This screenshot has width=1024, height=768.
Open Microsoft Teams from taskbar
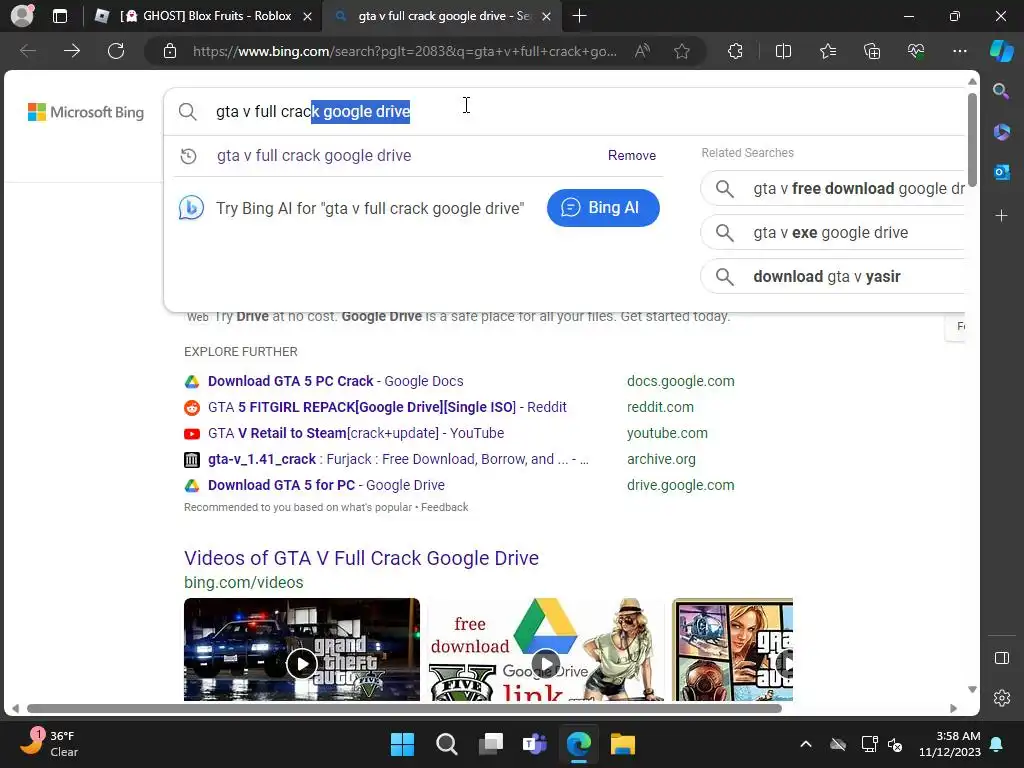535,744
